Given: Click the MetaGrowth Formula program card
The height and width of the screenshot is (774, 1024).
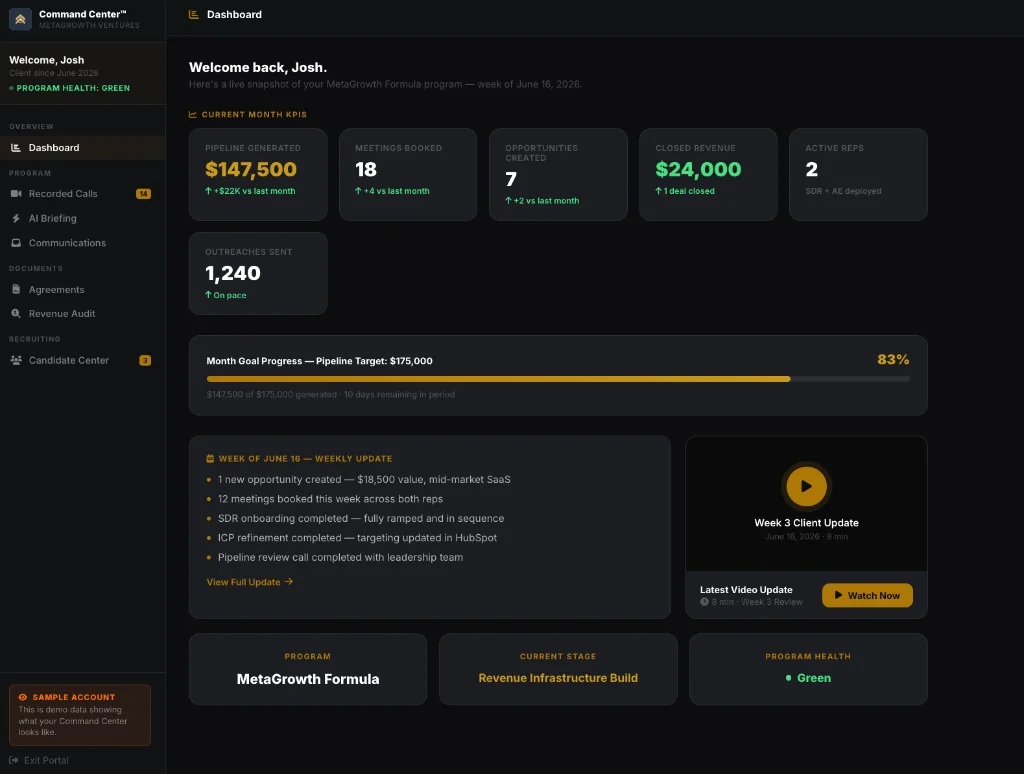Looking at the screenshot, I should [308, 669].
